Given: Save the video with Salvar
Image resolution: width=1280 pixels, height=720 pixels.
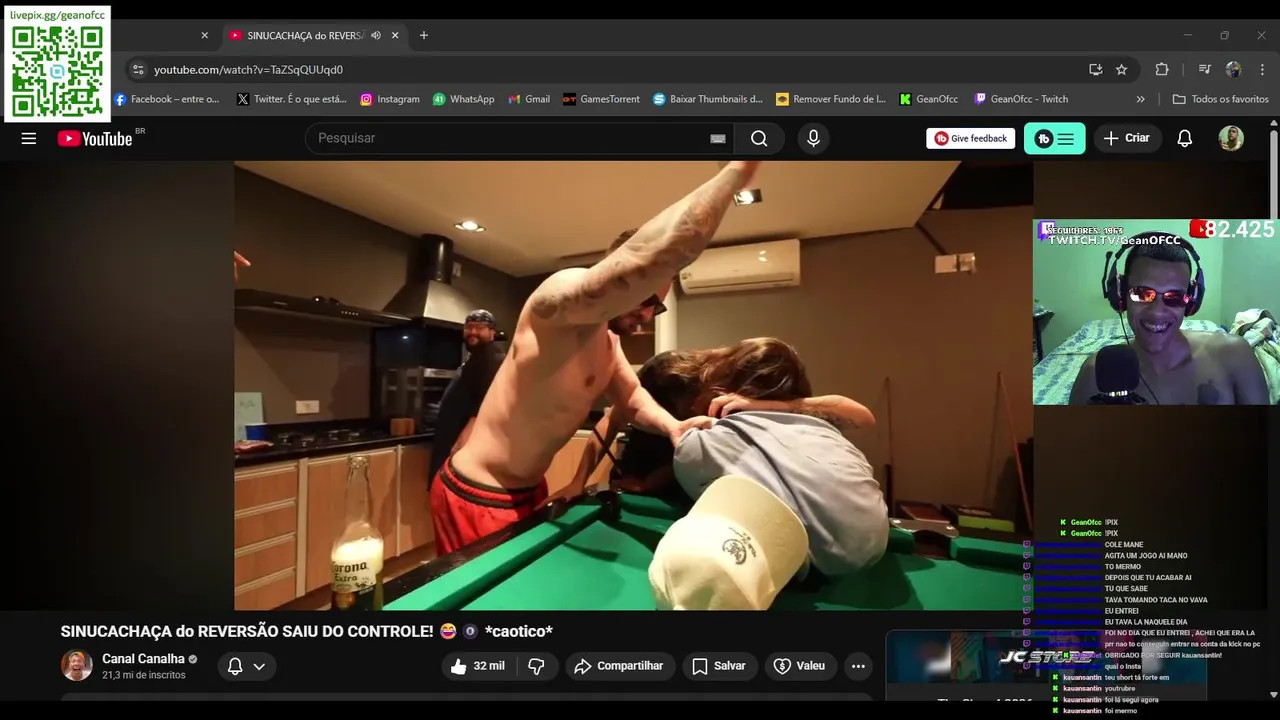Looking at the screenshot, I should (x=719, y=666).
